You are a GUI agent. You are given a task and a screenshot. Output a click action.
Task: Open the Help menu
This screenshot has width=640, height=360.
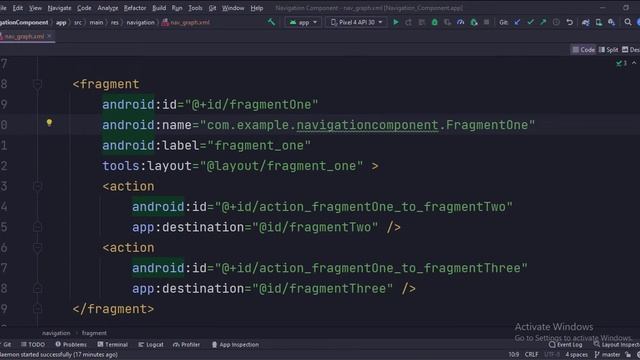(x=257, y=8)
